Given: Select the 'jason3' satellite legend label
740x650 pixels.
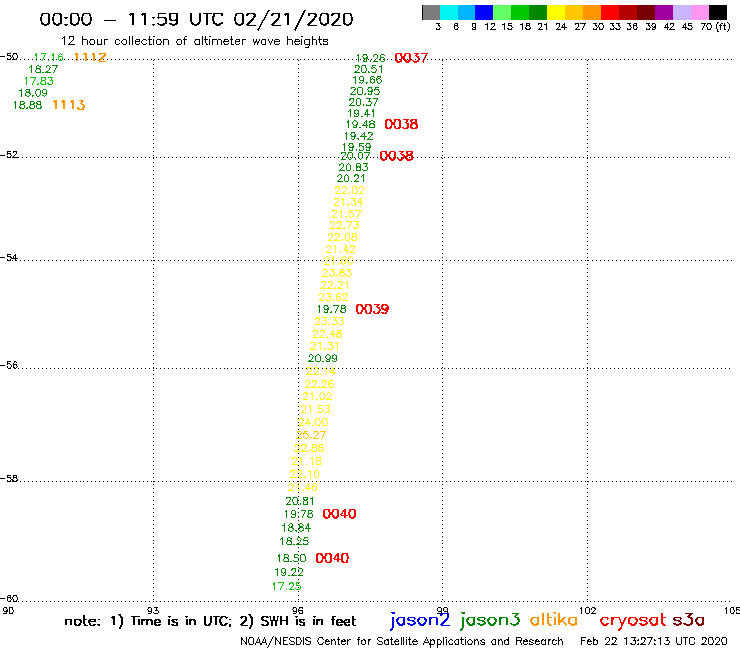Looking at the screenshot, I should coord(490,620).
